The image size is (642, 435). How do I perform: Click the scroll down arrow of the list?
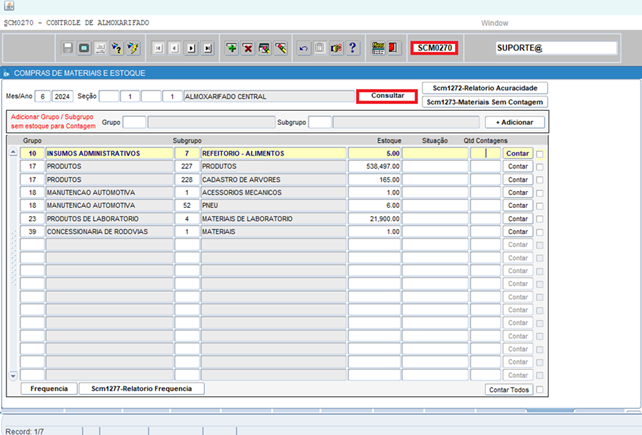click(x=13, y=376)
